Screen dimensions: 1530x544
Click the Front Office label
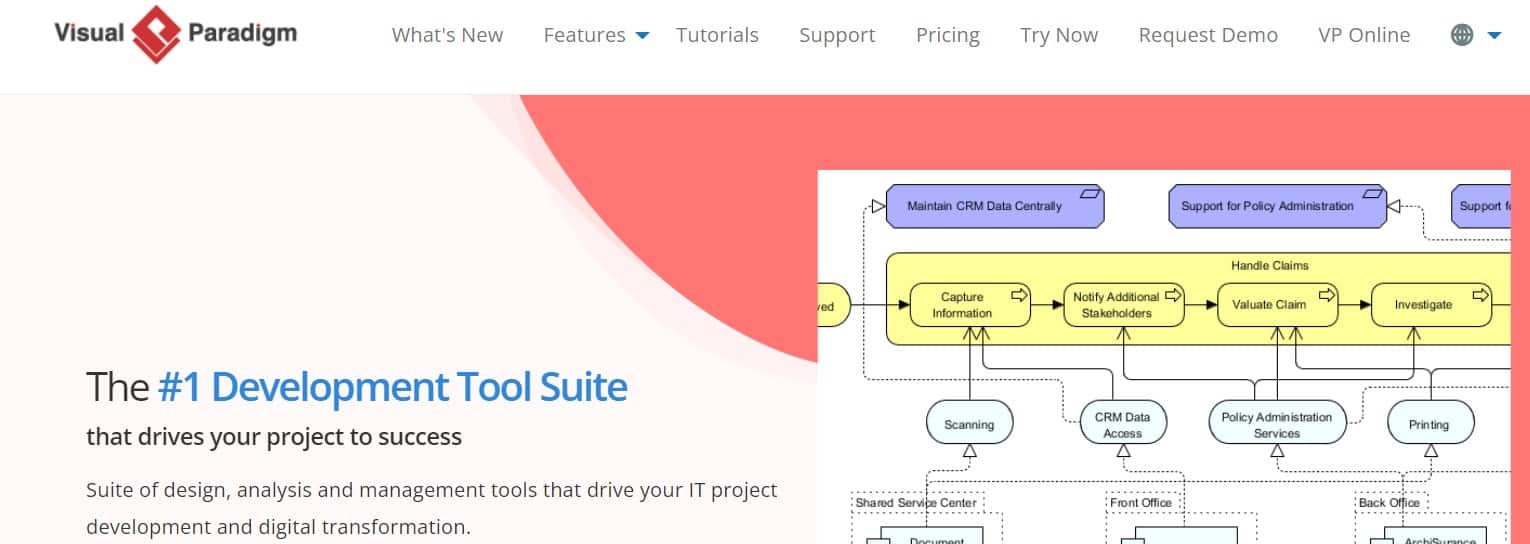pos(1141,503)
